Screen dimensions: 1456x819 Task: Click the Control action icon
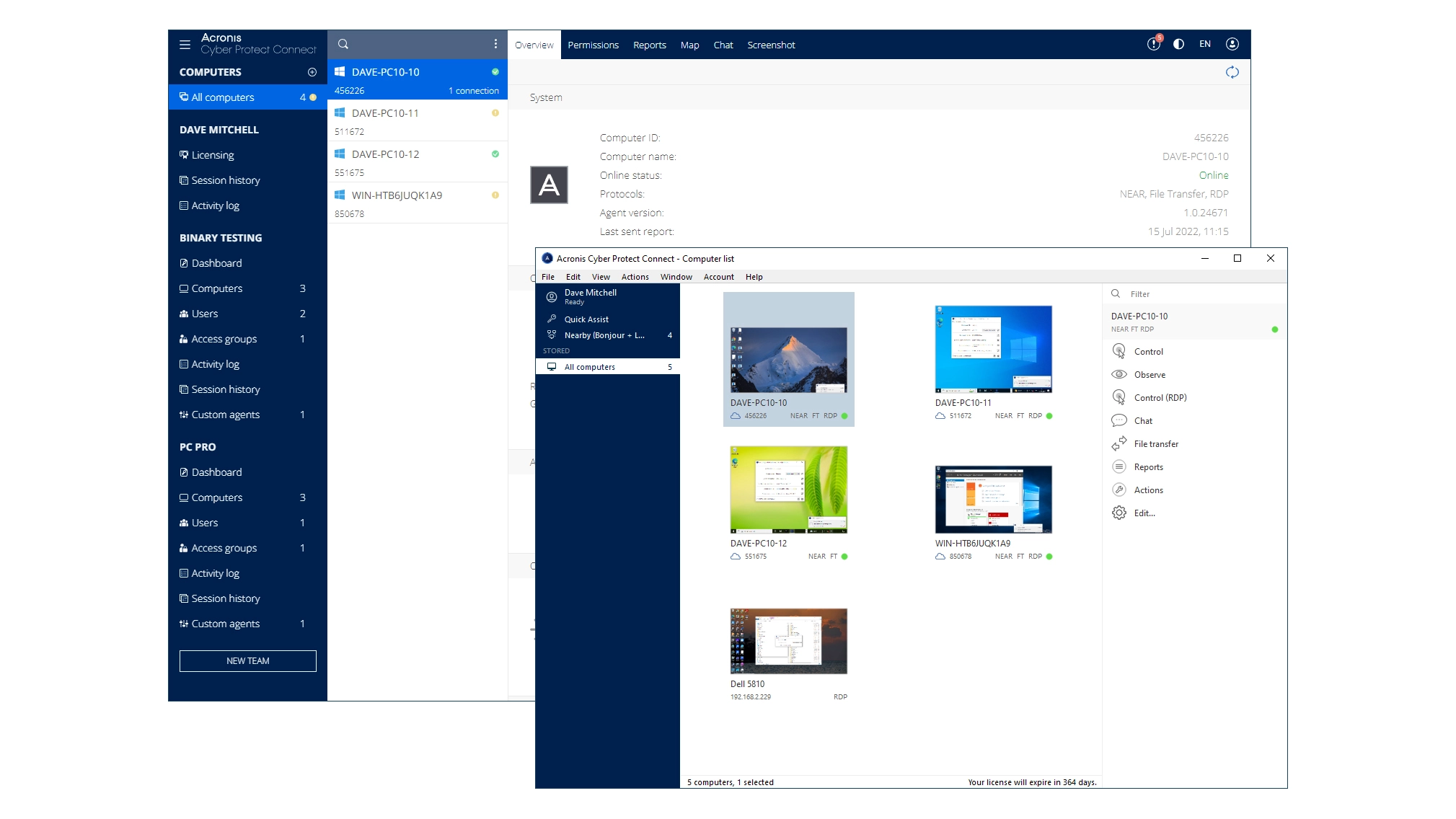coord(1119,351)
